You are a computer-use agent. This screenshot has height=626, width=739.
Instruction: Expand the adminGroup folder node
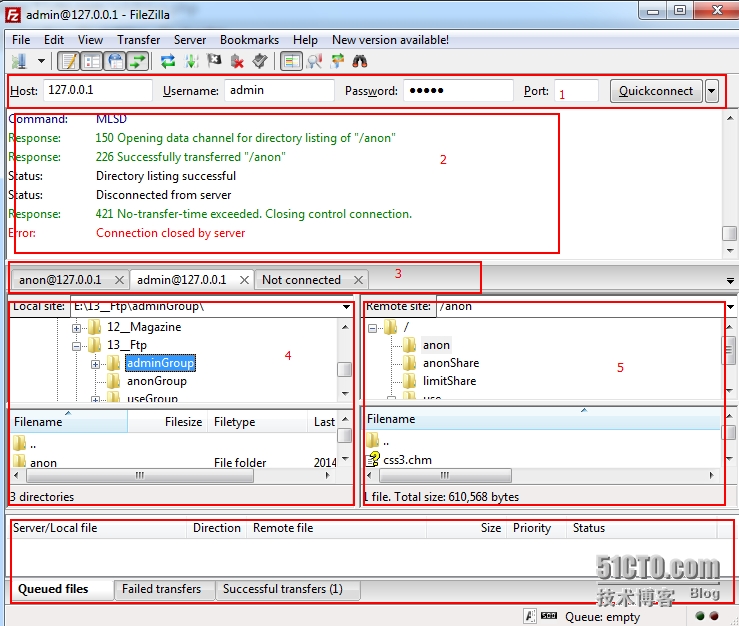pos(95,364)
